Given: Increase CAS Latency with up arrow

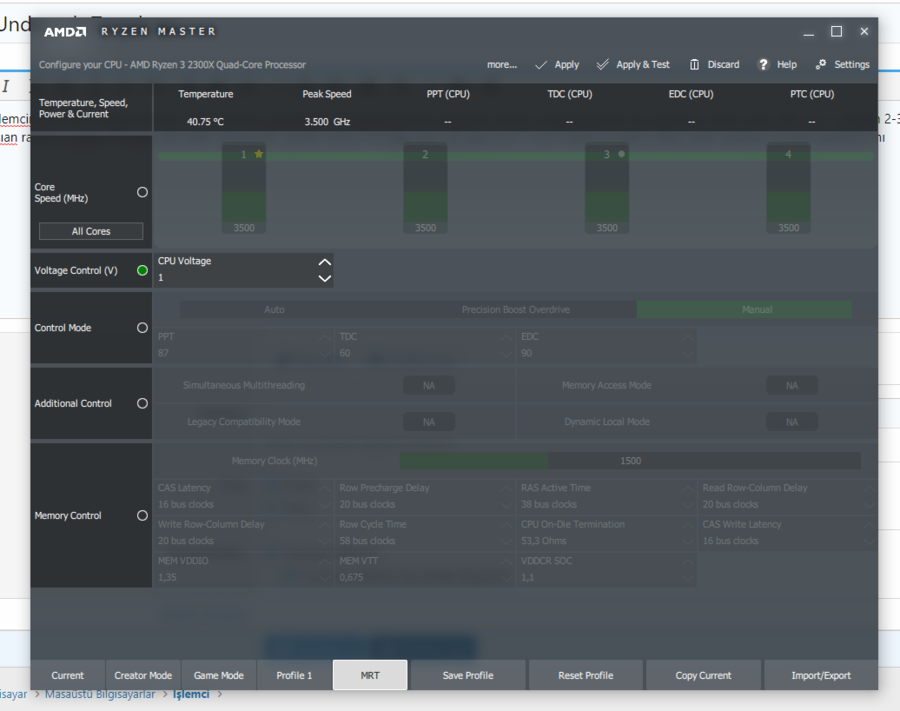Looking at the screenshot, I should 324,489.
